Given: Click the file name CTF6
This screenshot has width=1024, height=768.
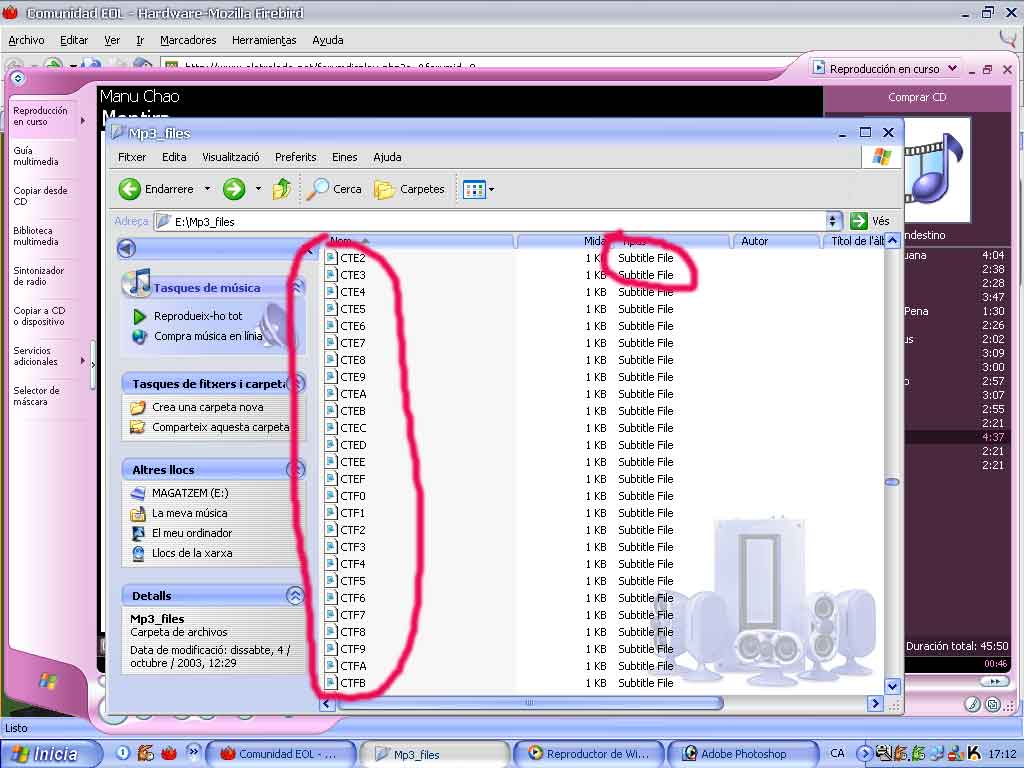Looking at the screenshot, I should [353, 598].
